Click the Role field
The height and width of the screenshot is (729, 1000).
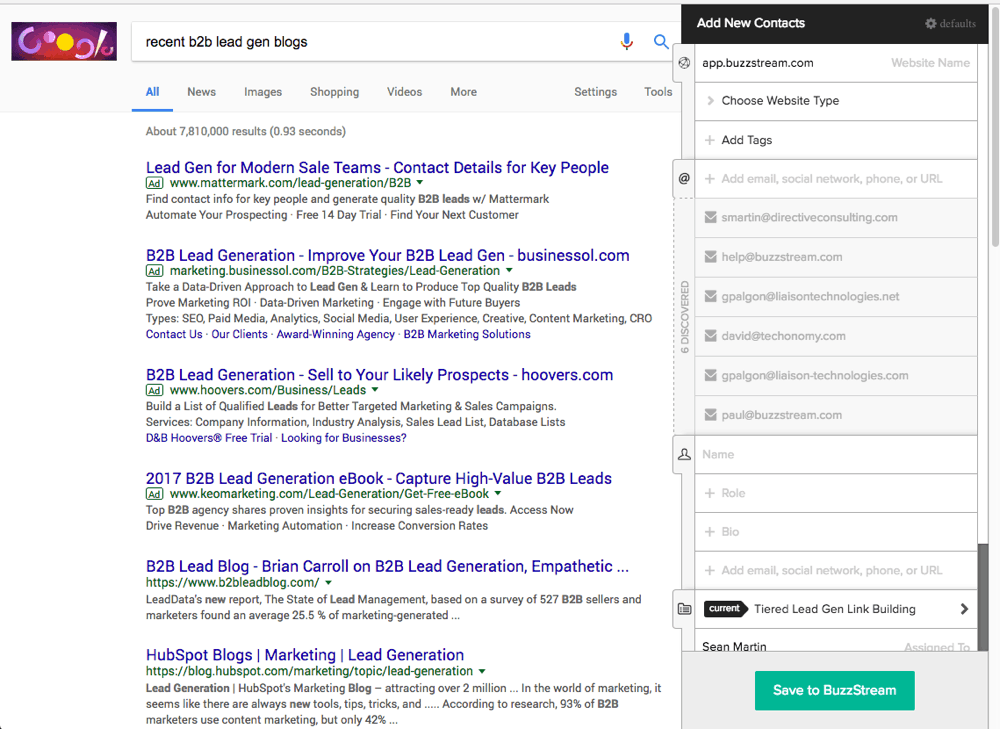tap(835, 493)
